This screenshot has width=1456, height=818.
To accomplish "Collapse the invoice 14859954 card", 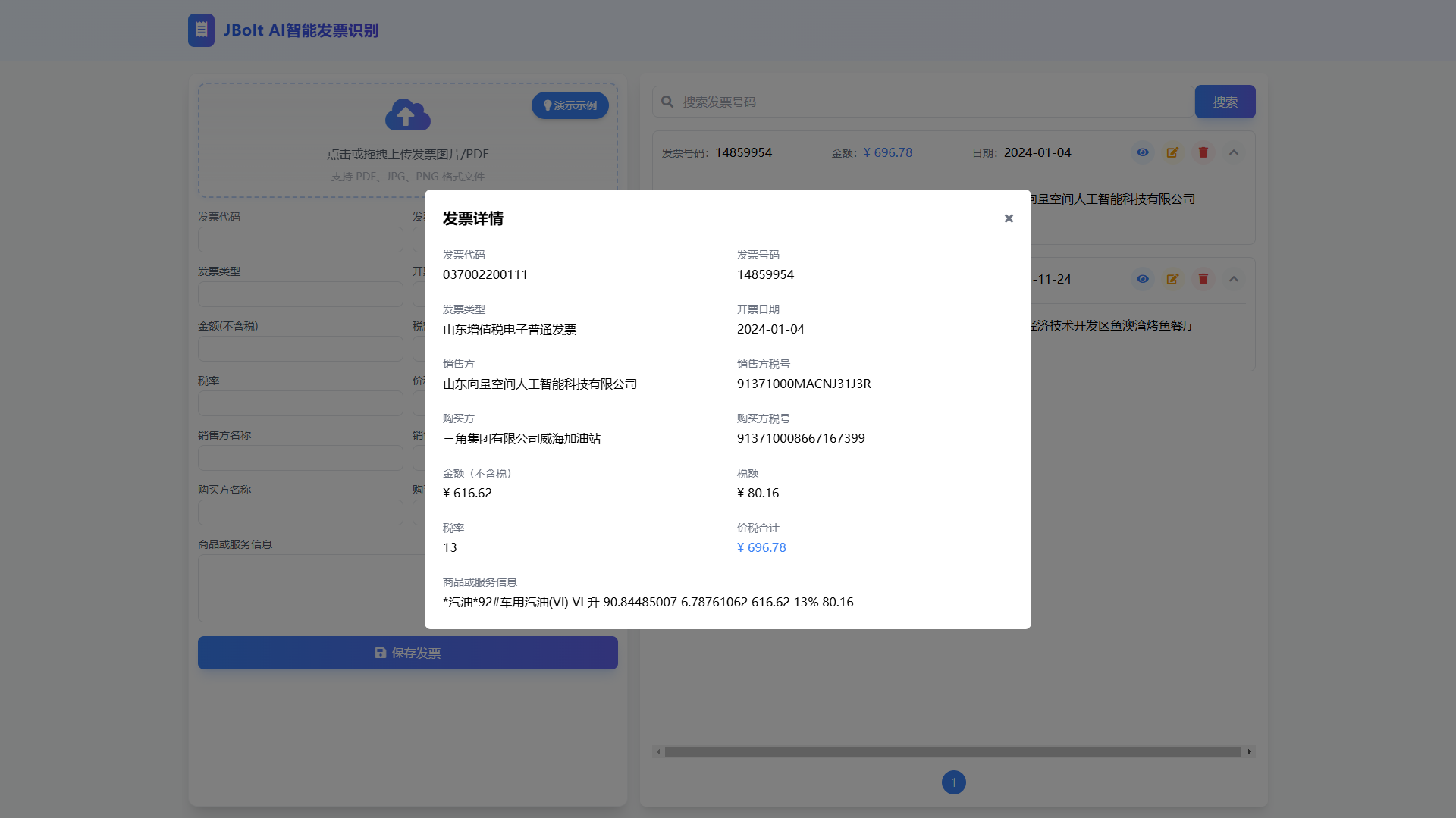I will 1233,152.
